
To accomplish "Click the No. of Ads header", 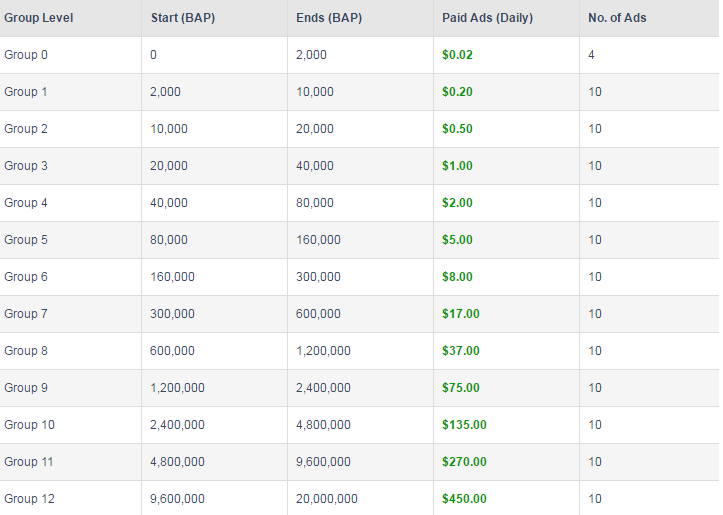I will (617, 18).
